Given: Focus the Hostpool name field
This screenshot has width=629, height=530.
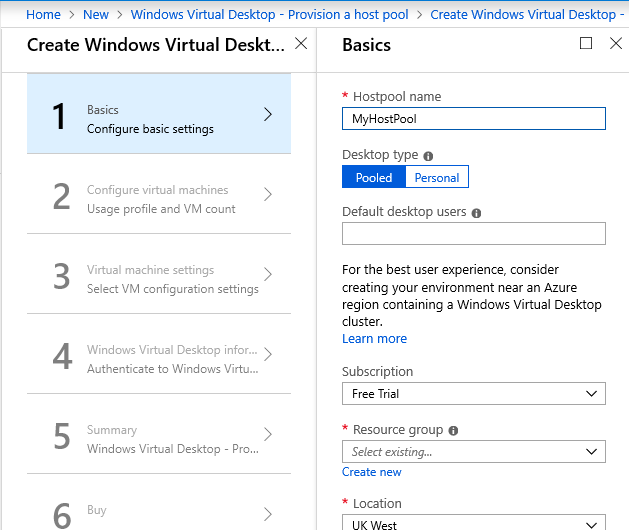Looking at the screenshot, I should pos(474,118).
